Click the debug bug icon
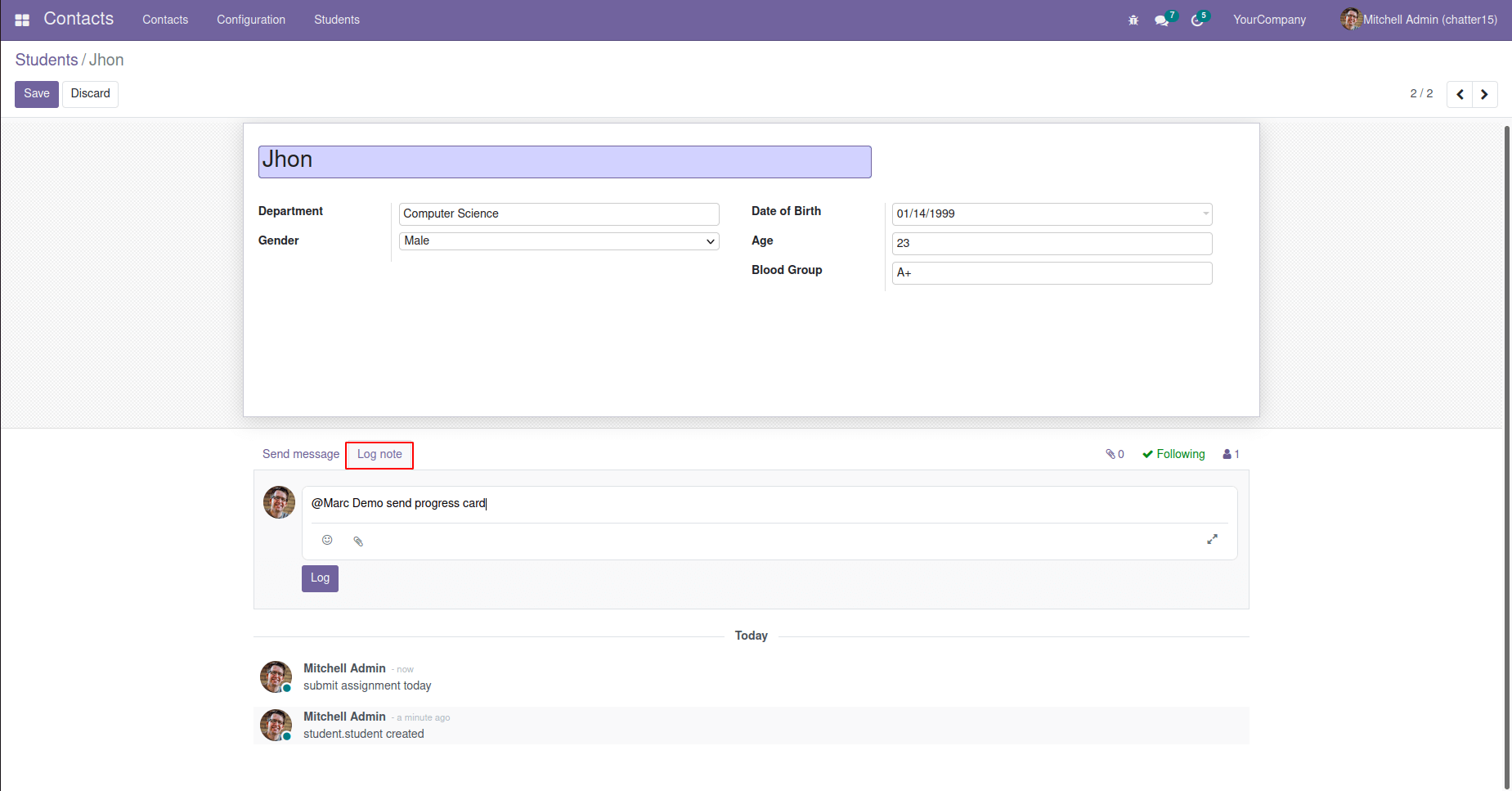1512x791 pixels. [x=1133, y=20]
